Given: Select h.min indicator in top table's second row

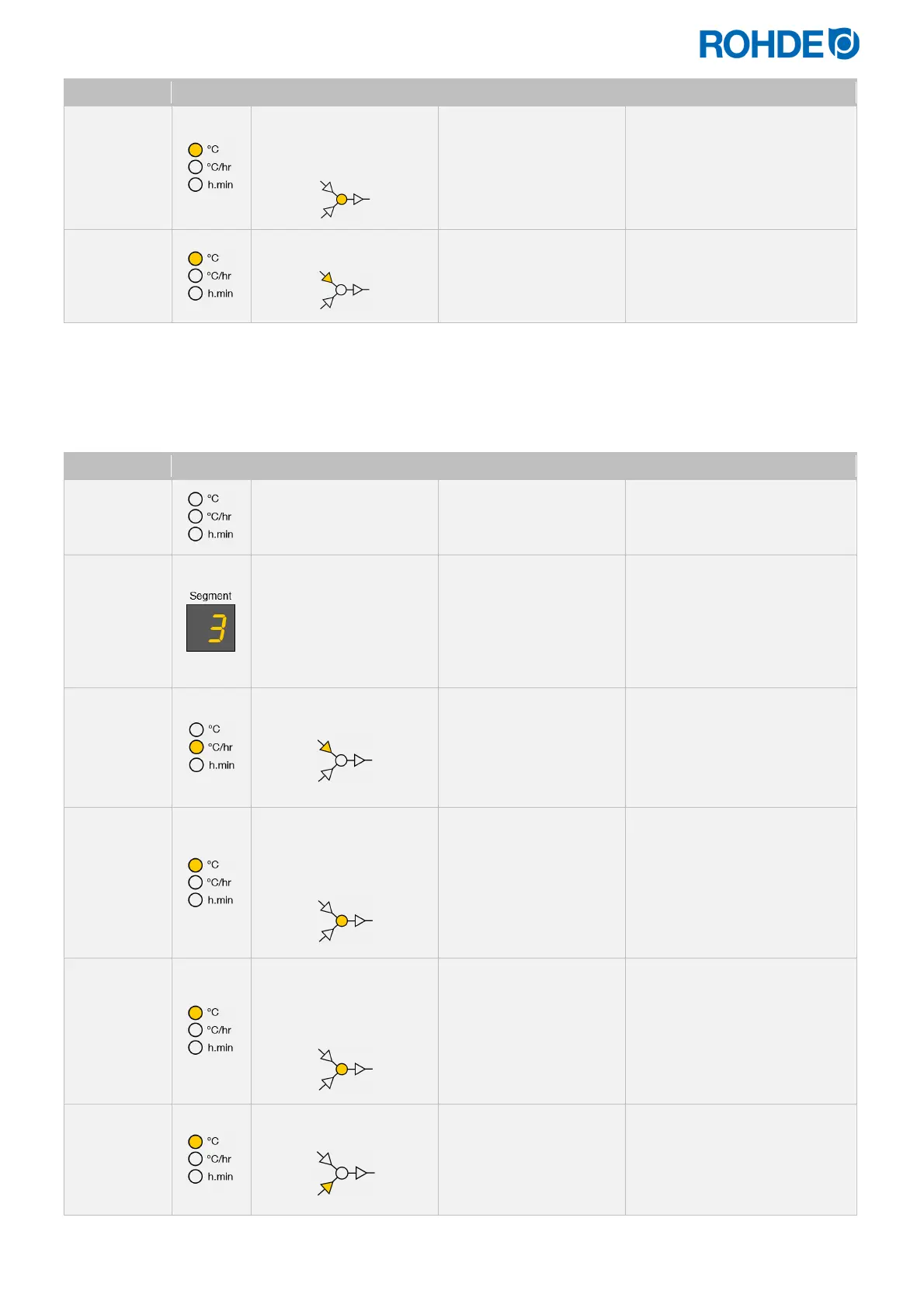Looking at the screenshot, I should pos(195,294).
